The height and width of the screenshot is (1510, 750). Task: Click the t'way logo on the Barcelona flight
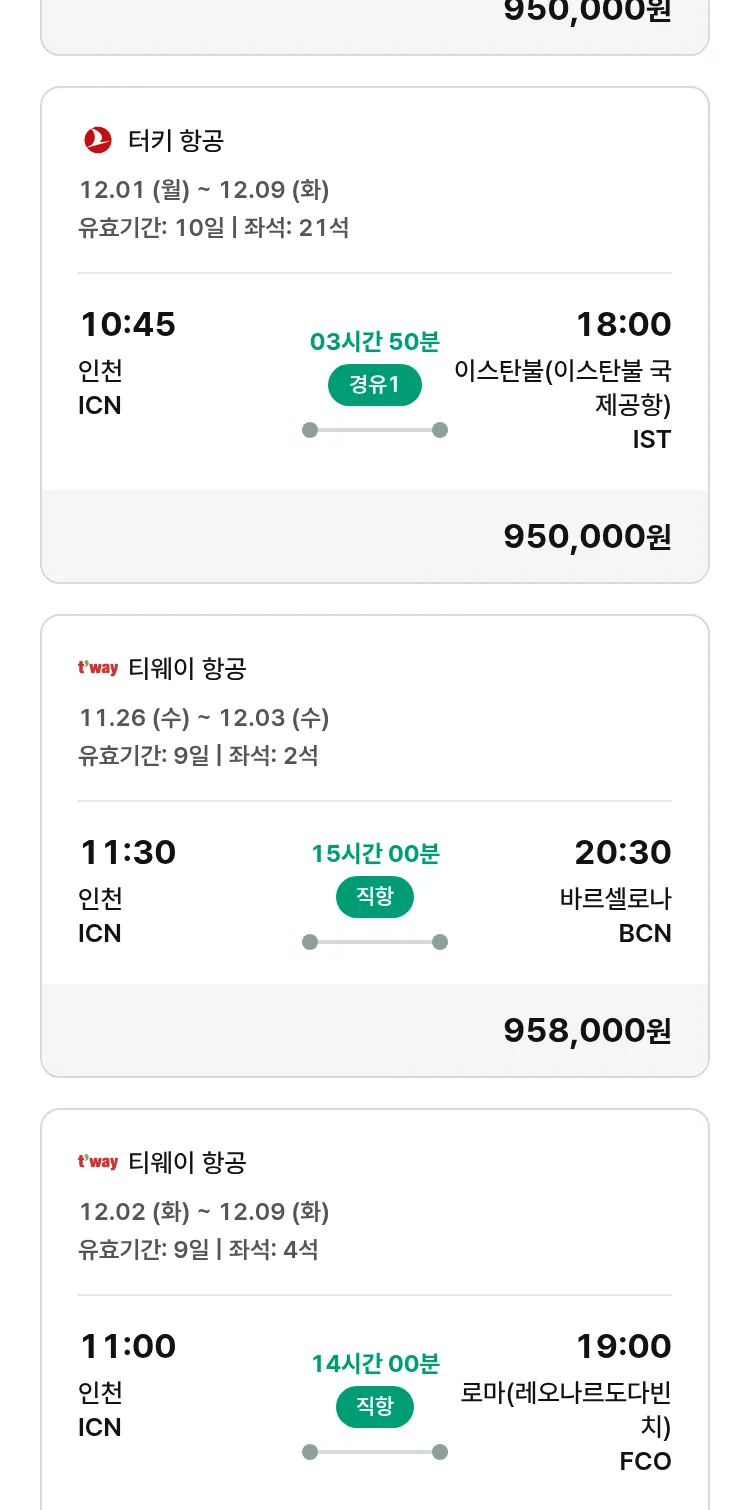(x=98, y=668)
